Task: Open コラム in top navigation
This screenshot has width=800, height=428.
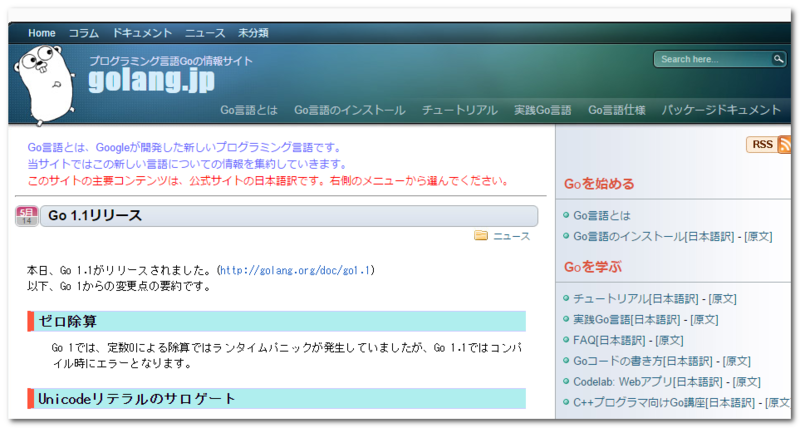Action: tap(84, 33)
